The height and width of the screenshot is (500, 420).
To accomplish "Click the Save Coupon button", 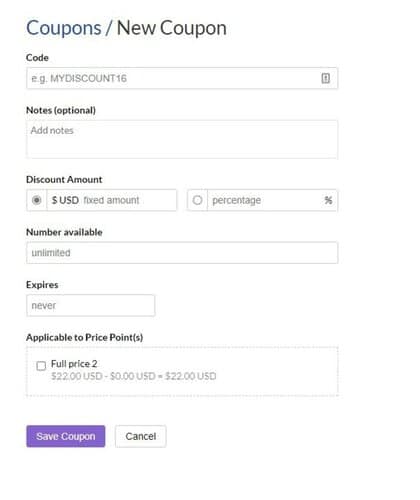I will [66, 436].
